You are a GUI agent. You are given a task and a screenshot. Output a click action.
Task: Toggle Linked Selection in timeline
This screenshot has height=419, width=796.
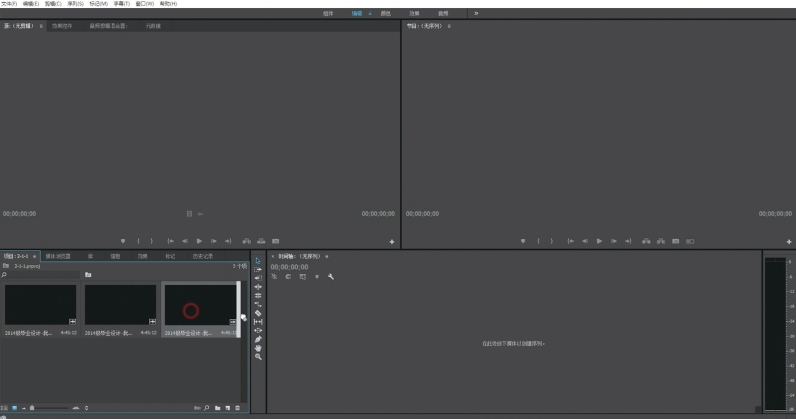[x=303, y=277]
